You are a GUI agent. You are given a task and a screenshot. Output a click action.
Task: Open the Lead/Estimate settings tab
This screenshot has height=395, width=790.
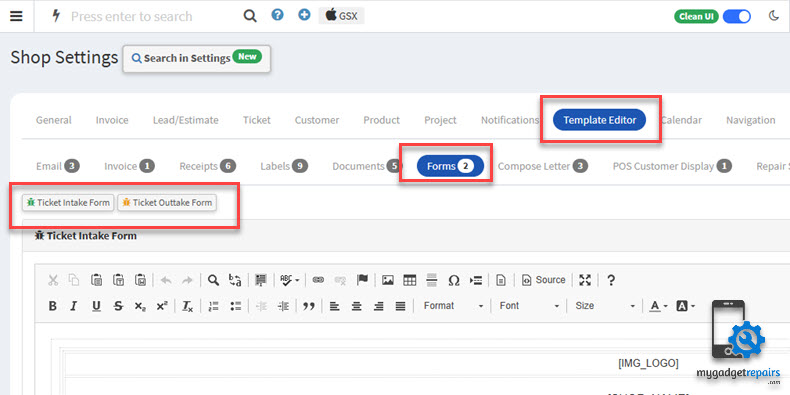(x=185, y=120)
